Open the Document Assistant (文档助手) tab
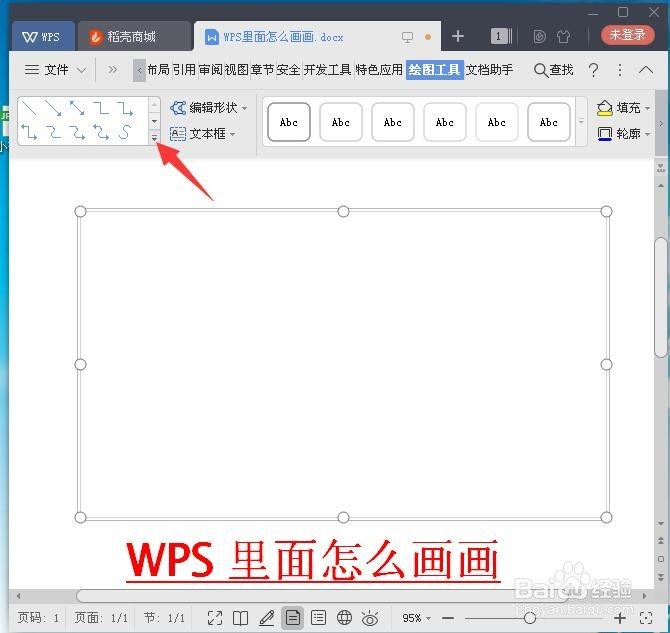 tap(489, 69)
